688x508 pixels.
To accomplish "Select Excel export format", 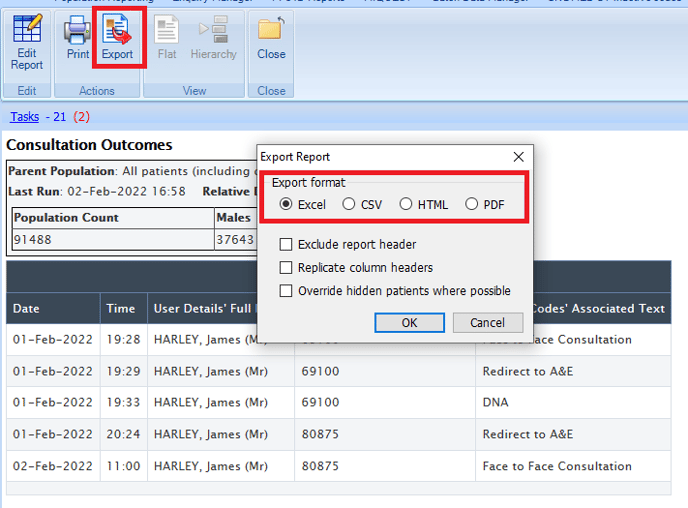I will pyautogui.click(x=287, y=204).
